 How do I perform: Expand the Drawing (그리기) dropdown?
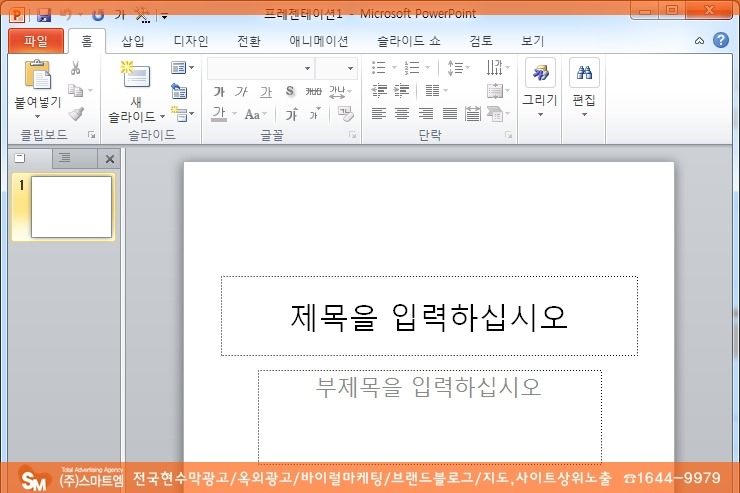pos(540,114)
